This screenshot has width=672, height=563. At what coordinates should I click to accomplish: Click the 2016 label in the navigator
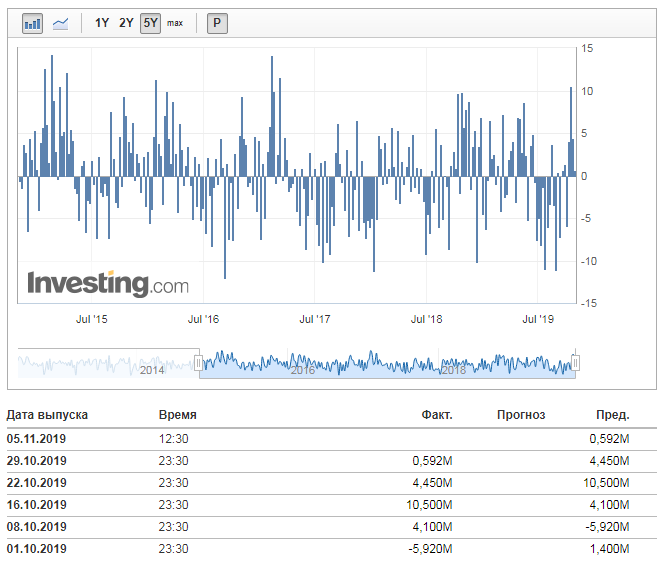pyautogui.click(x=303, y=370)
